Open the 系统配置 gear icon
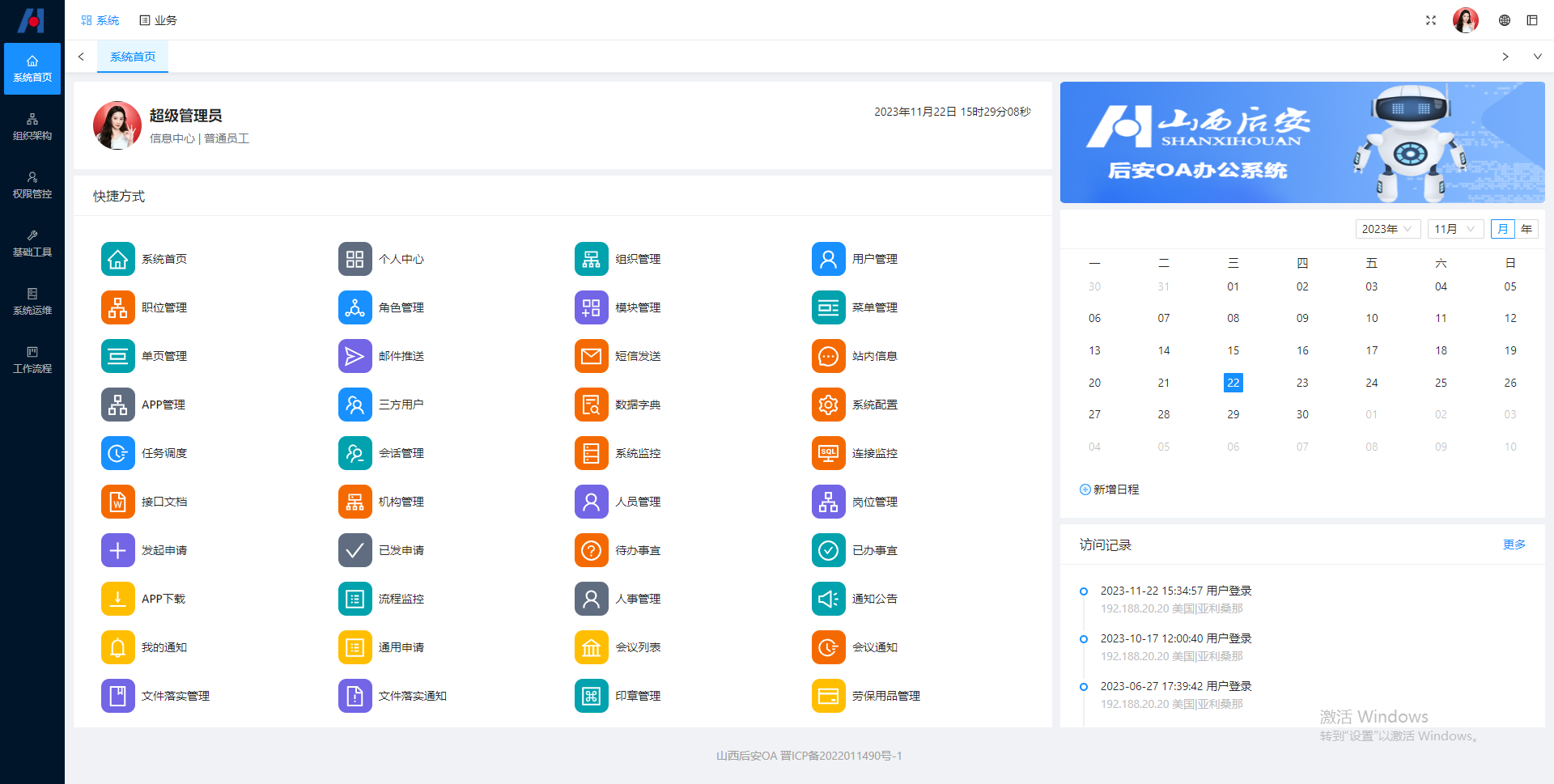1554x784 pixels. (828, 405)
